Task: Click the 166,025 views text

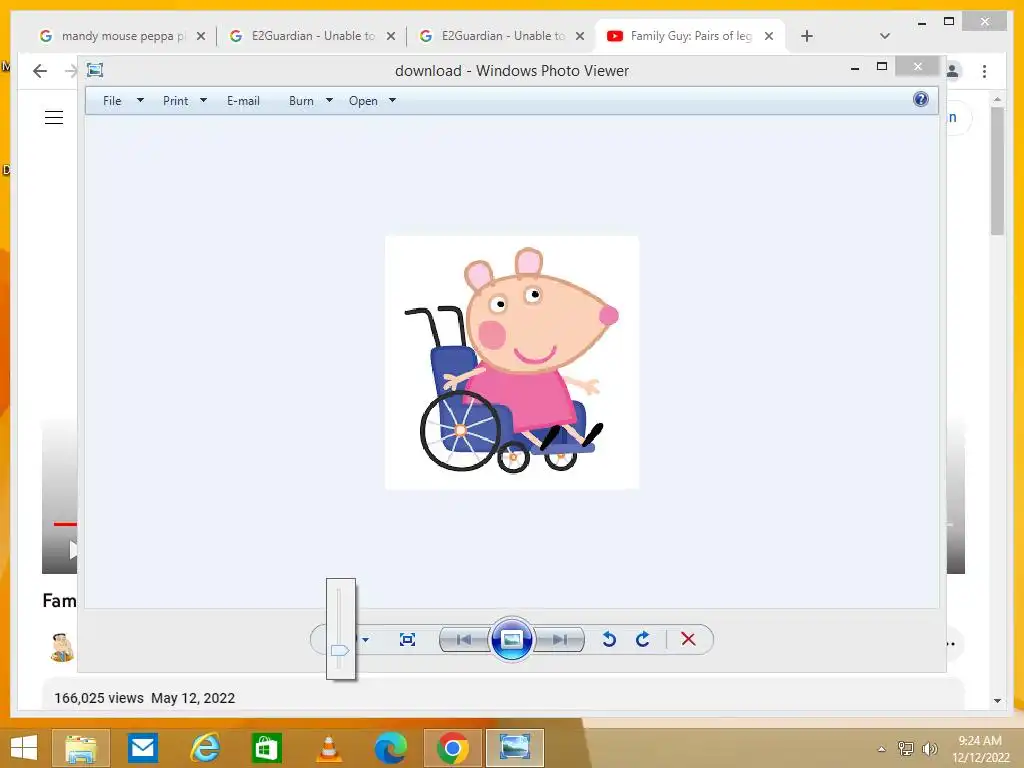Action: [99, 698]
